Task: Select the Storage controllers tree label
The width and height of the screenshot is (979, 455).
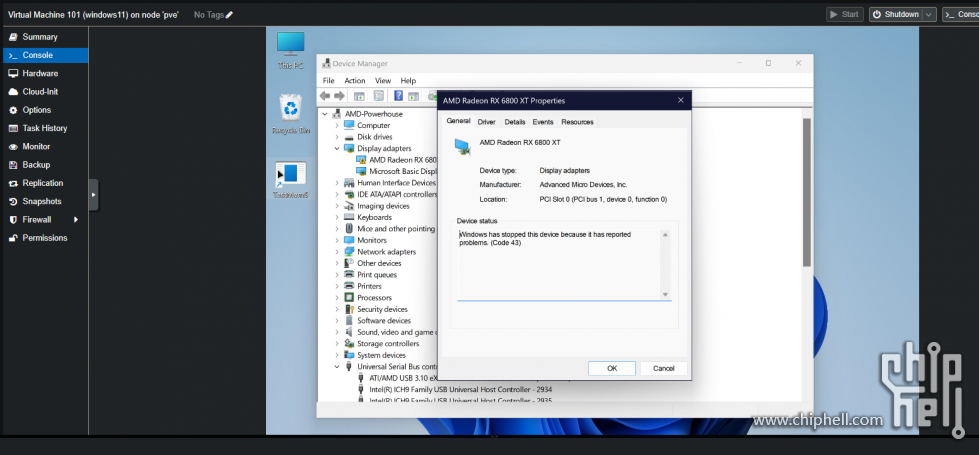Action: click(x=388, y=344)
